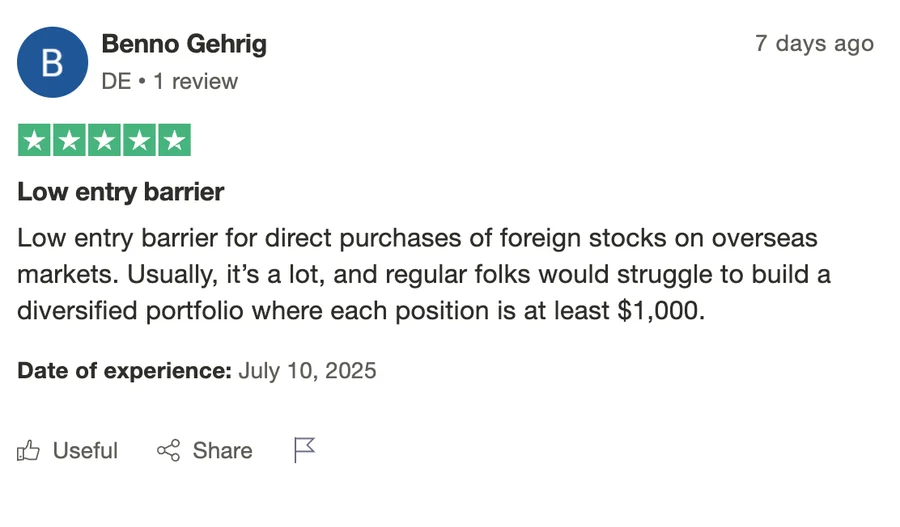Click the "$1,000" amount in the review
Screen dimensions: 900x527
(x=657, y=310)
